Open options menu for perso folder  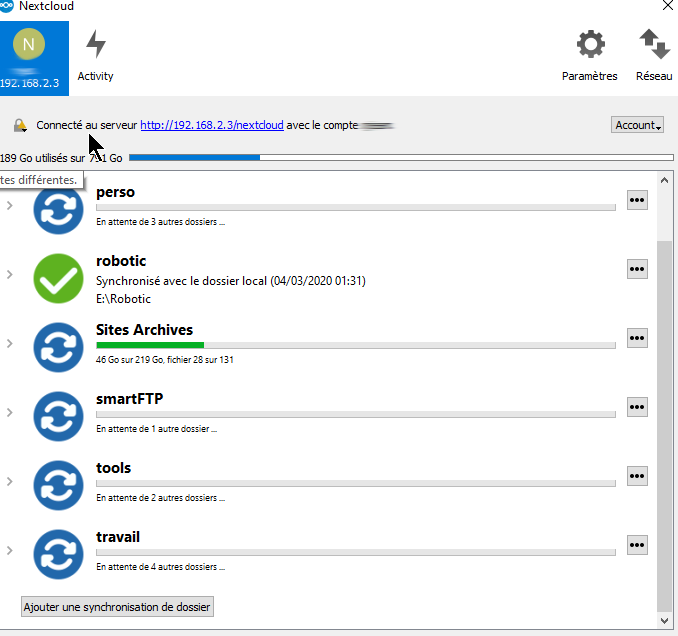point(637,200)
